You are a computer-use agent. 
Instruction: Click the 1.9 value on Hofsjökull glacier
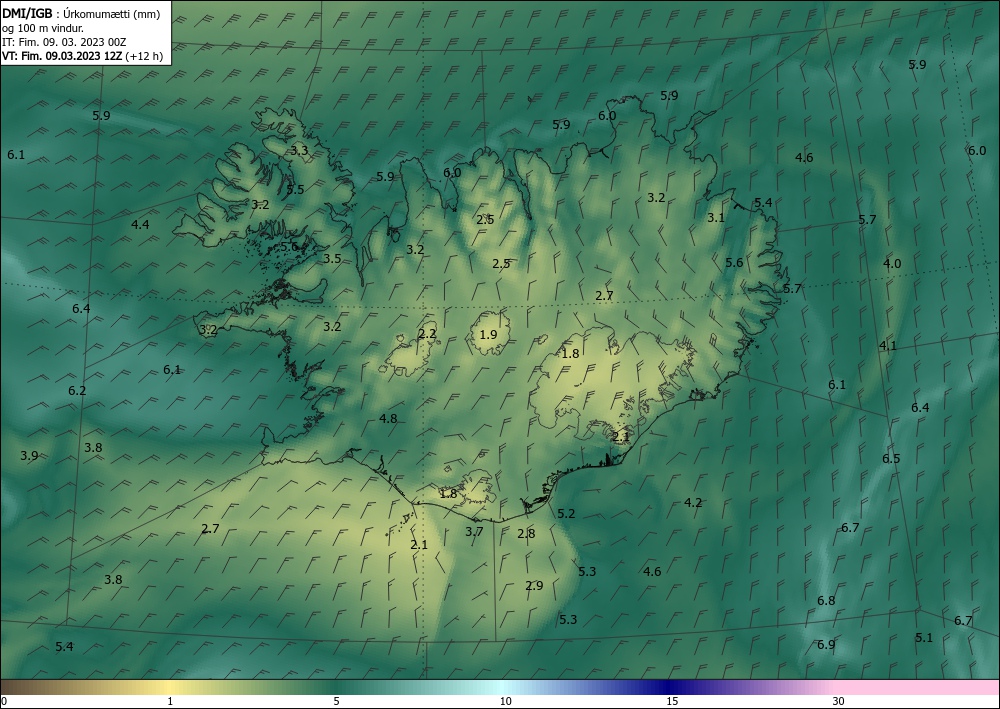488,335
